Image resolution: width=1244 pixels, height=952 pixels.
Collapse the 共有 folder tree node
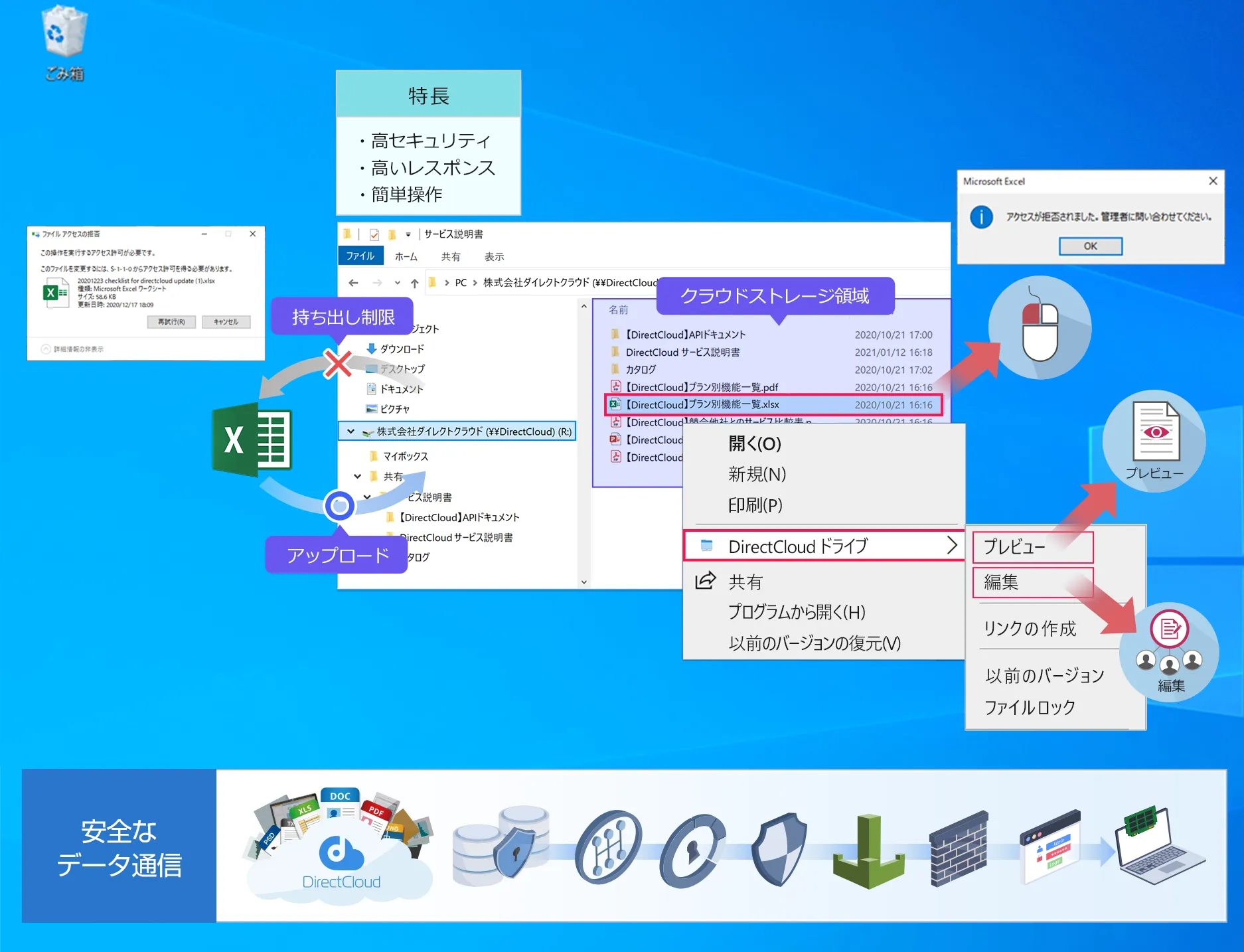(x=358, y=476)
